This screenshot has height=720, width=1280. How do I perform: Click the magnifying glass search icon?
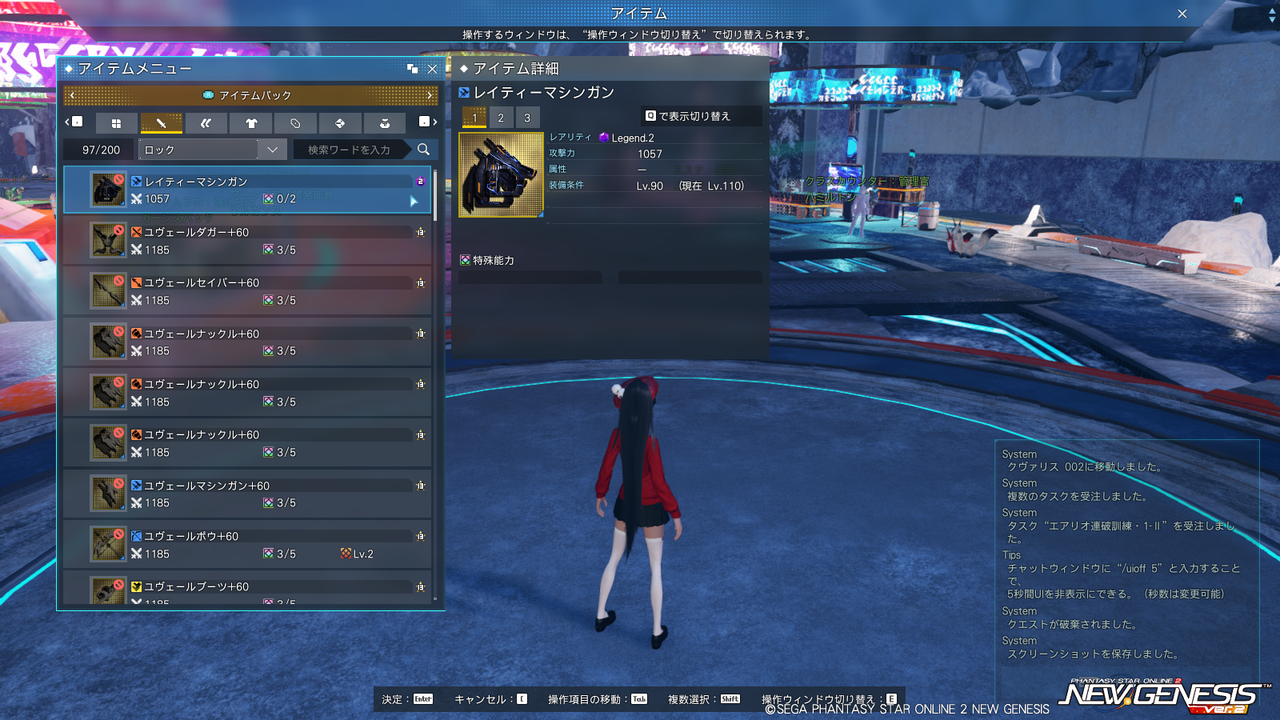[424, 150]
